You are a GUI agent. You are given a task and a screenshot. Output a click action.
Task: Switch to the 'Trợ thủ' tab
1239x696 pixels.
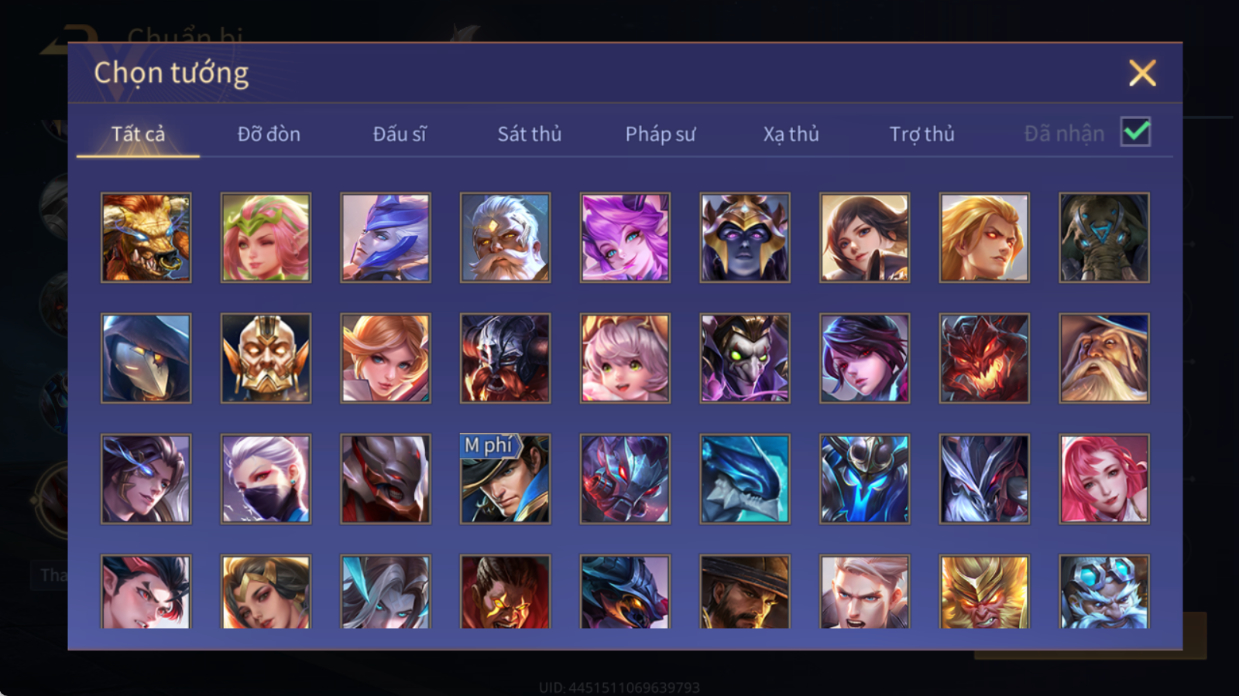[922, 134]
